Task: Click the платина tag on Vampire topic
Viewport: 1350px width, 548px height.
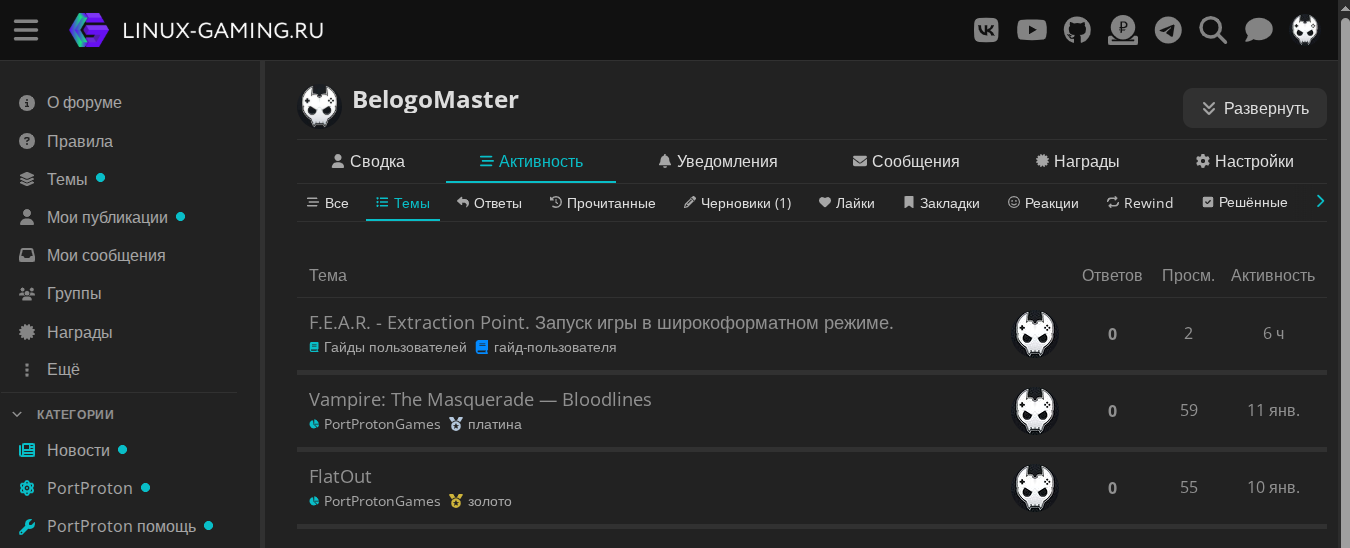Action: [x=494, y=424]
